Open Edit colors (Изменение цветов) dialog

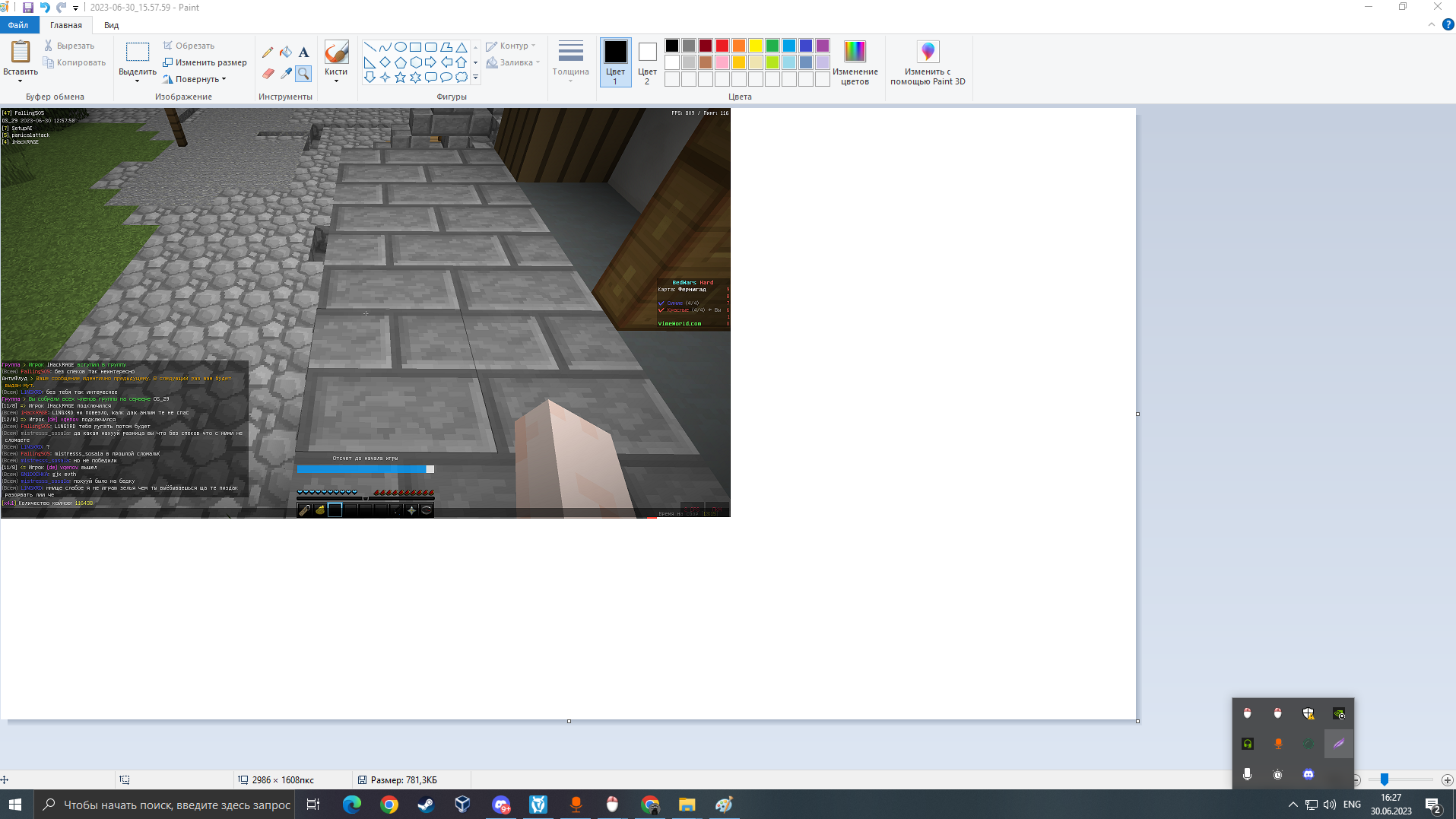[855, 62]
